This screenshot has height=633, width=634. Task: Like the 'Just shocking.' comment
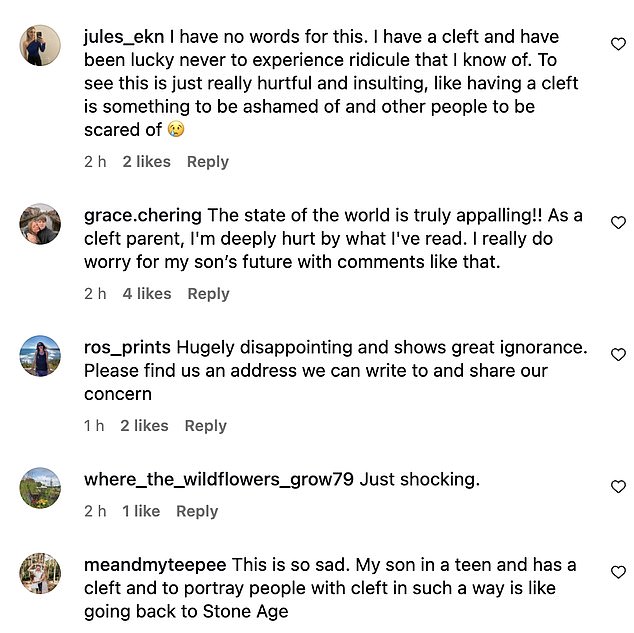click(617, 486)
